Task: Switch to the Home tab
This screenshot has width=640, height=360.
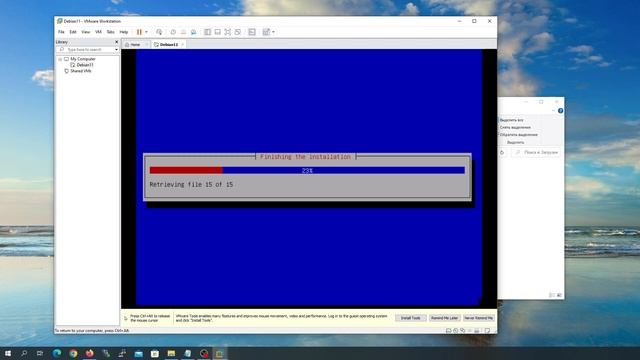Action: 135,44
